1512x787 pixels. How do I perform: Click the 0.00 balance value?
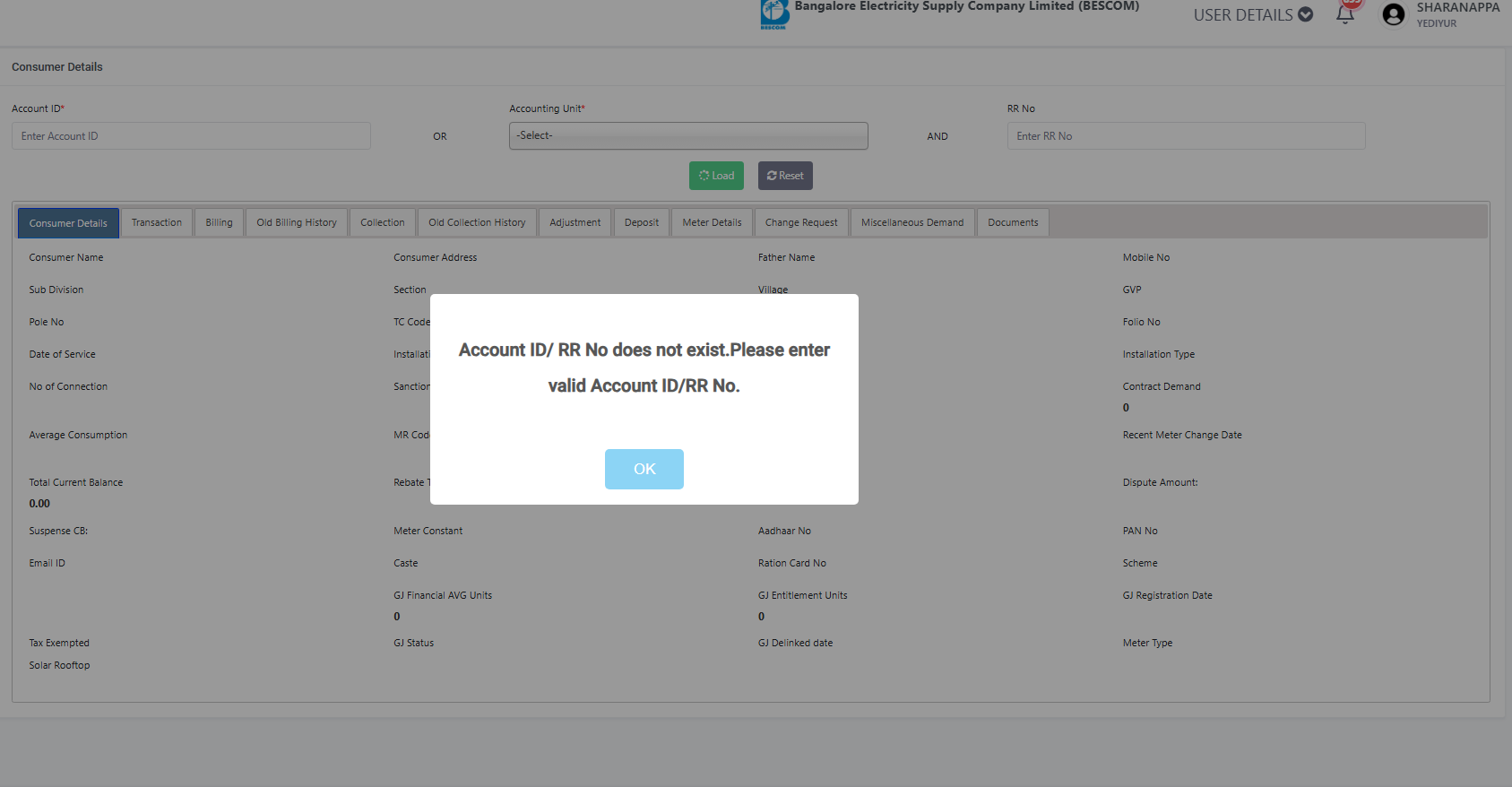[39, 504]
